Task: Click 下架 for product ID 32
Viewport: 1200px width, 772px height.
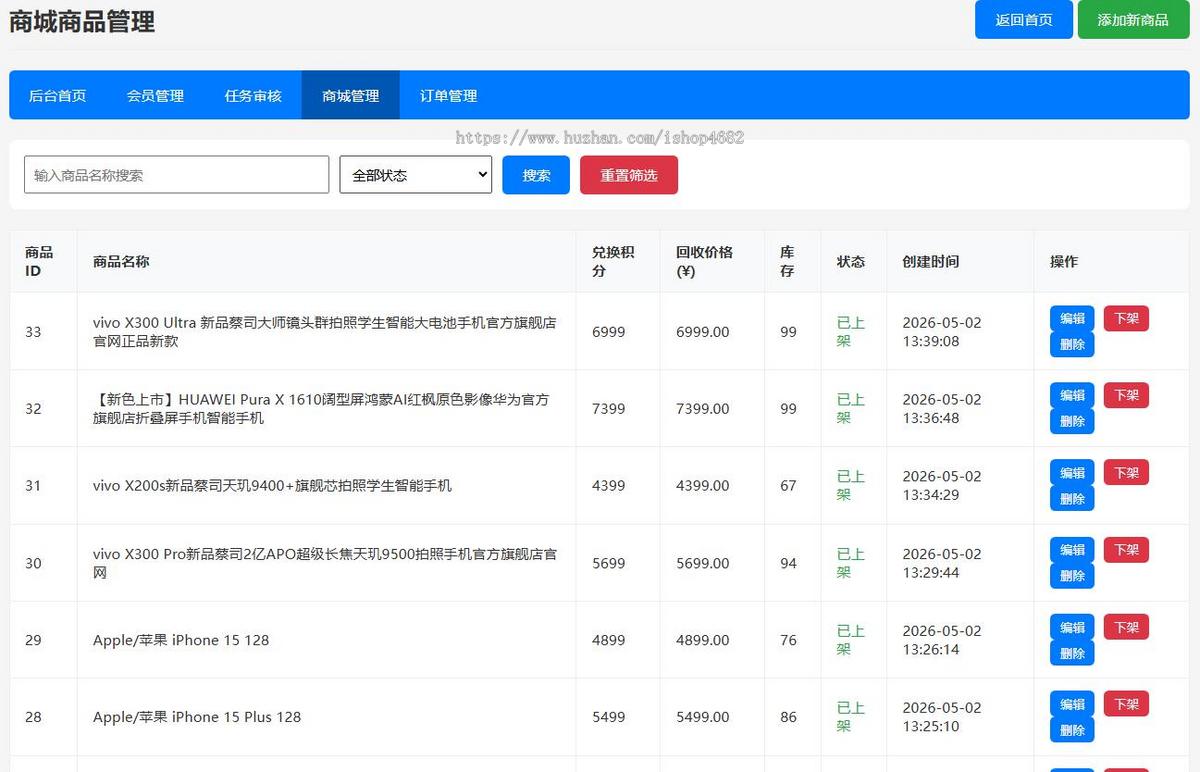Action: click(1126, 395)
